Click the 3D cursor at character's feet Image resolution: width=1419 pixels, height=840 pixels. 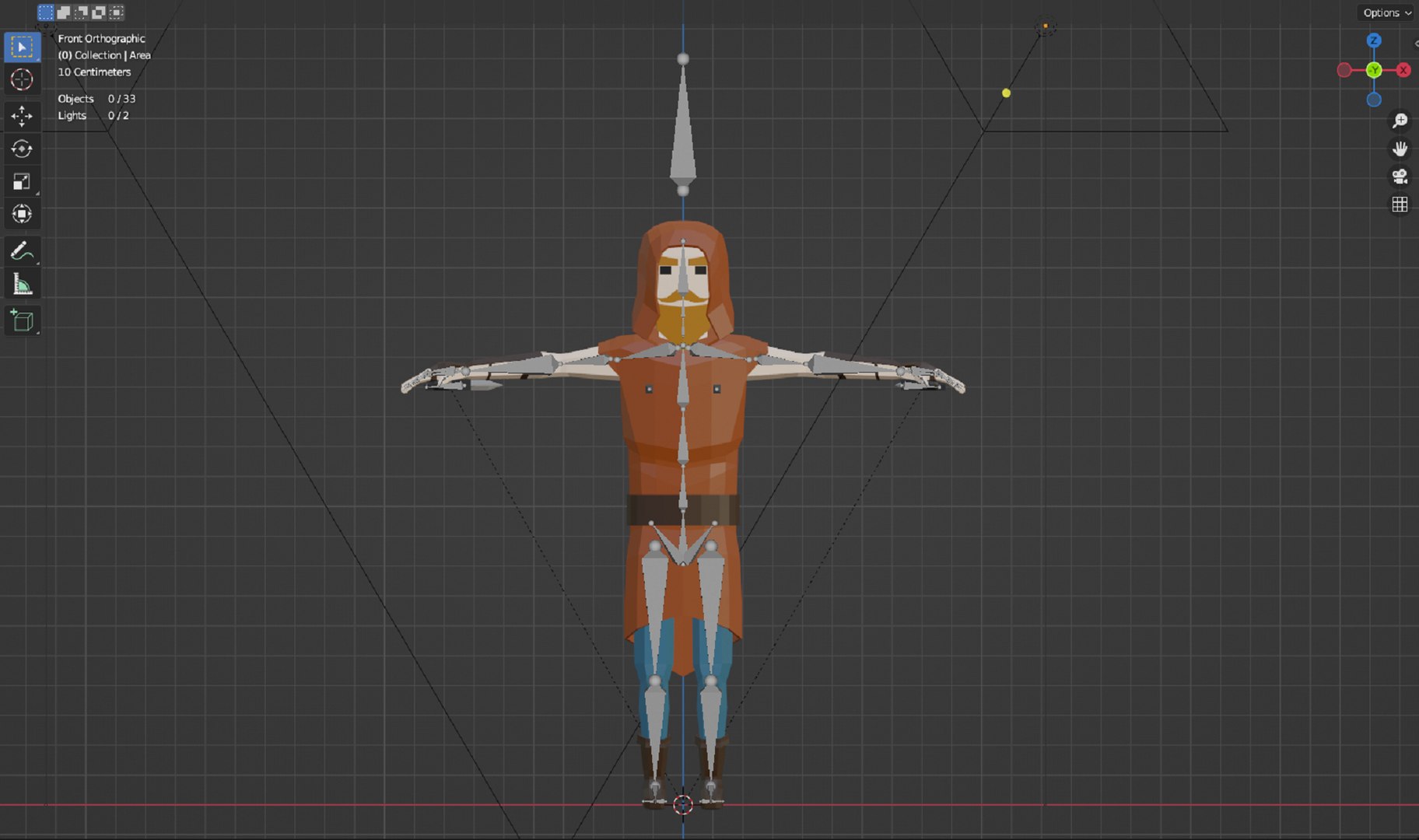click(x=683, y=805)
